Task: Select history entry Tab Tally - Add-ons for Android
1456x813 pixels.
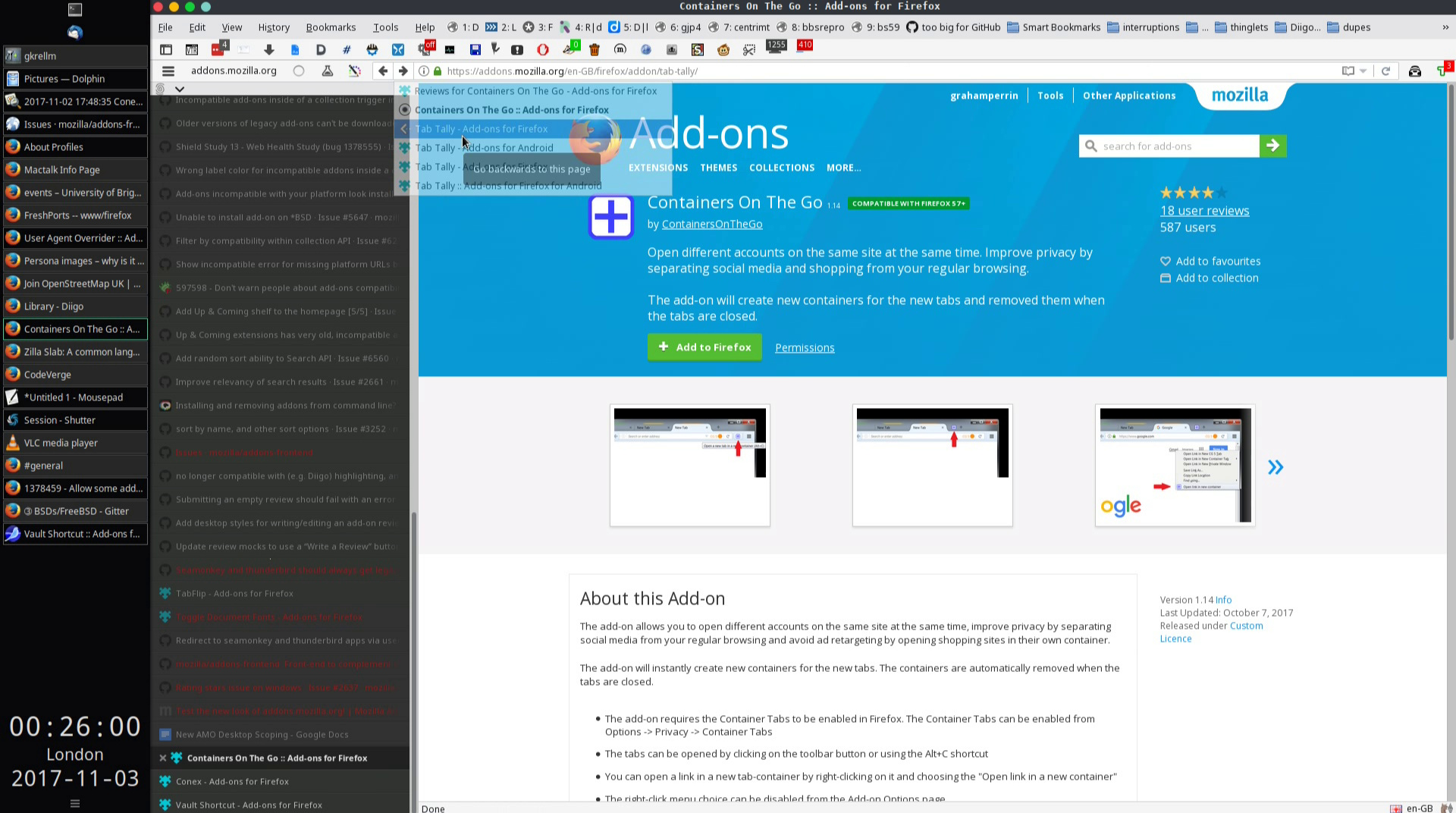Action: pos(535,148)
